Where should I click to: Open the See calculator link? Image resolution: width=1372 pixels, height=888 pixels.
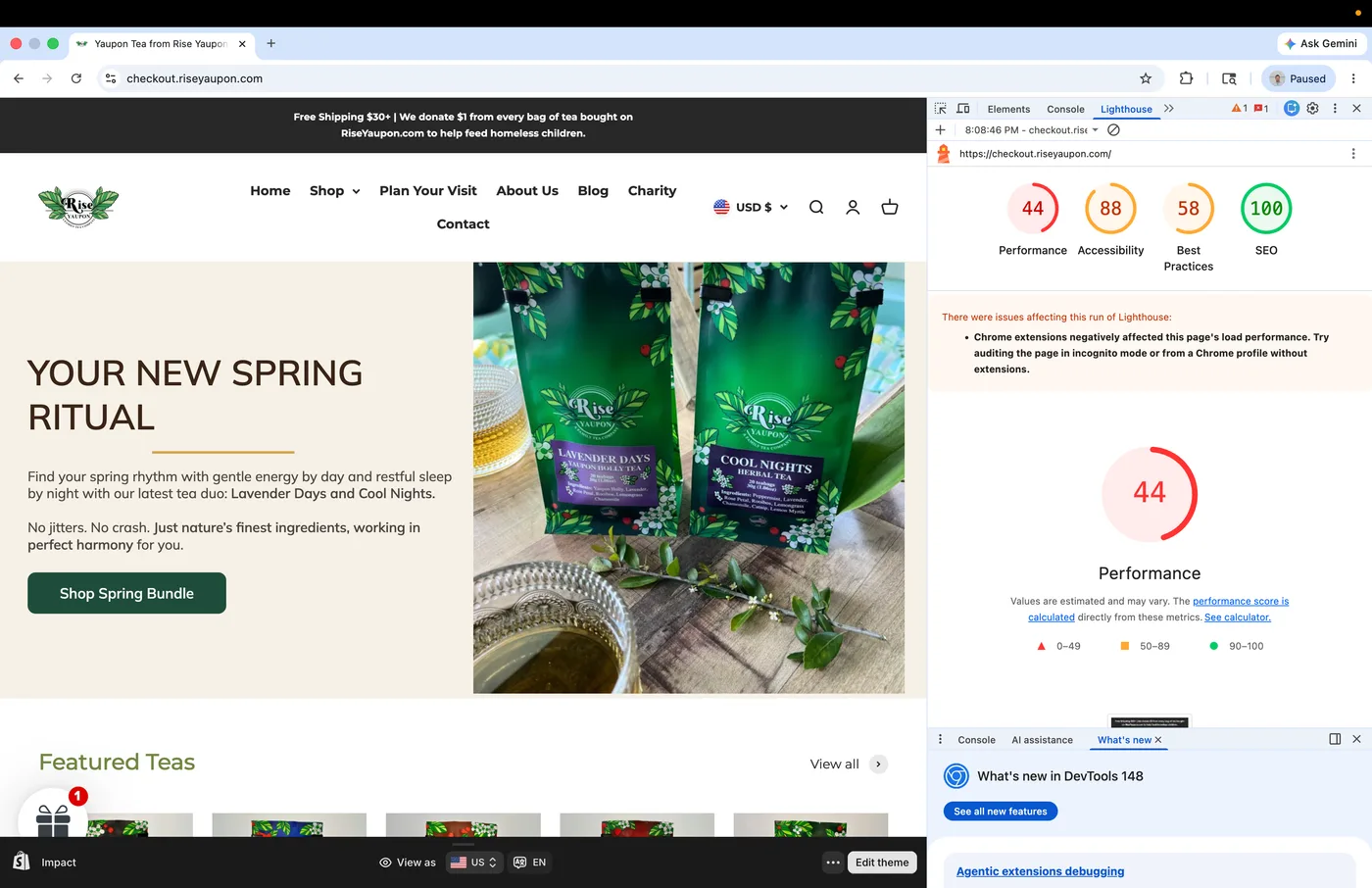coord(1238,617)
